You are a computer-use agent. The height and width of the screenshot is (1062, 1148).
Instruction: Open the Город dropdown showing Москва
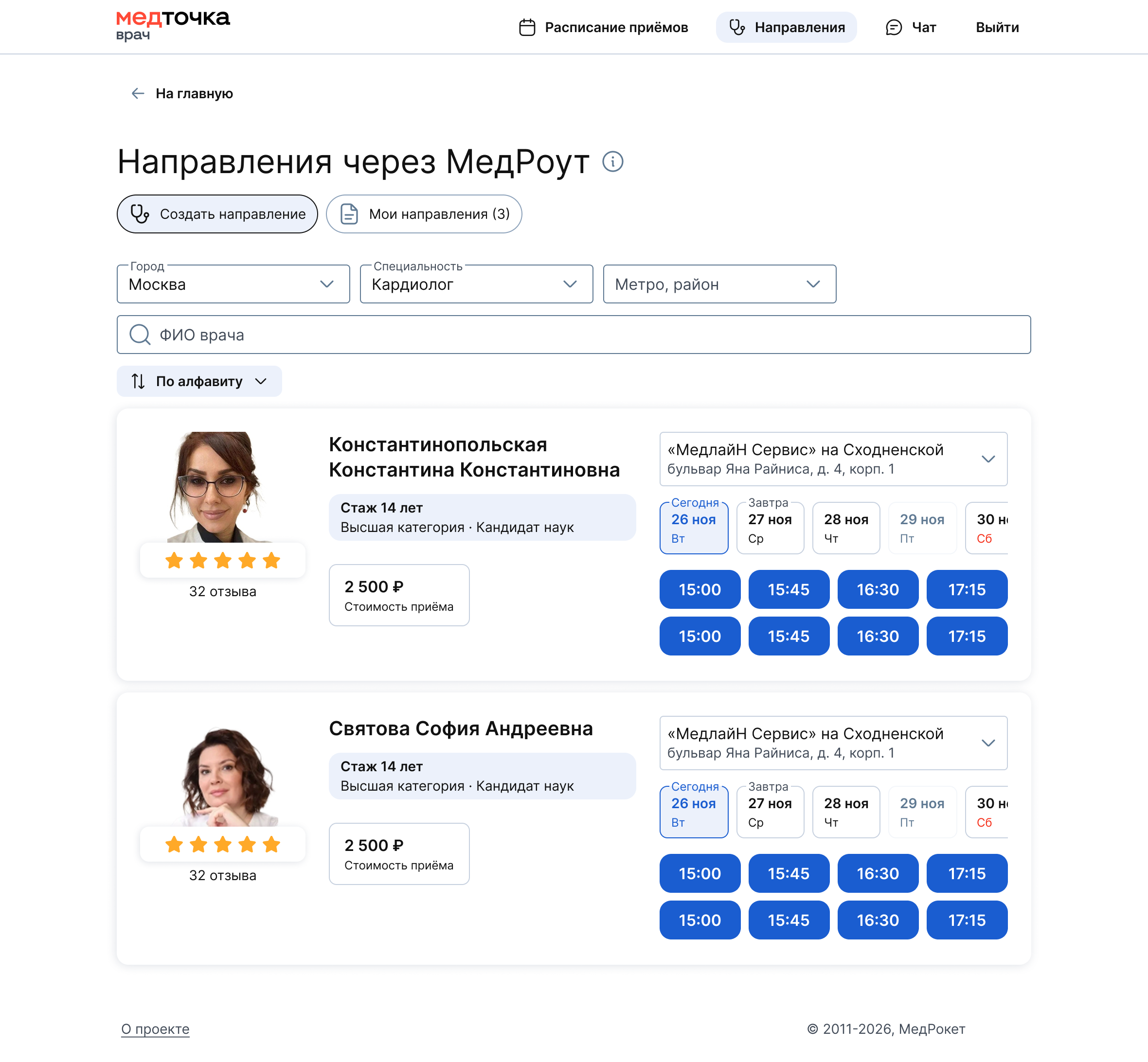click(233, 284)
